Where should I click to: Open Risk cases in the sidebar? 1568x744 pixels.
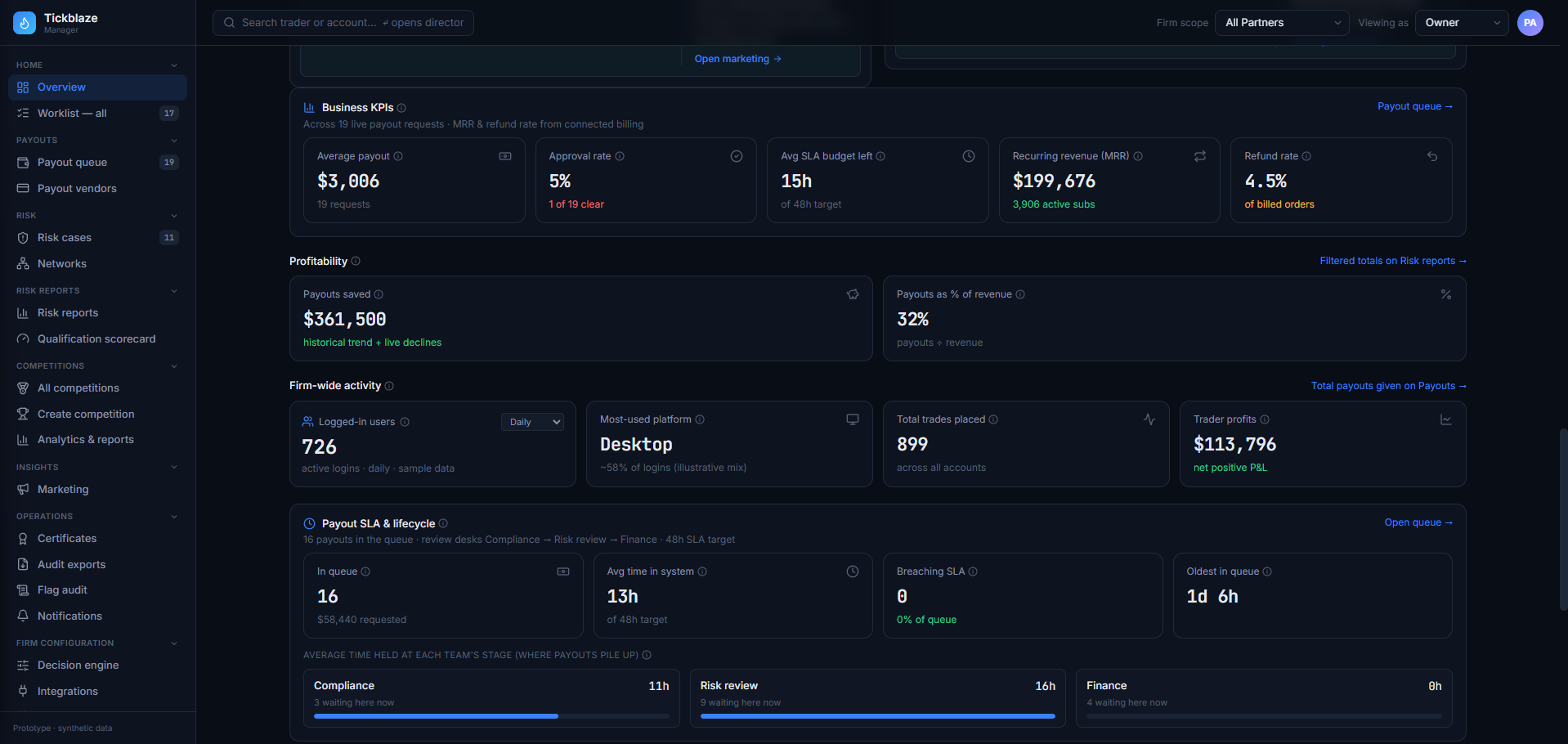point(97,238)
